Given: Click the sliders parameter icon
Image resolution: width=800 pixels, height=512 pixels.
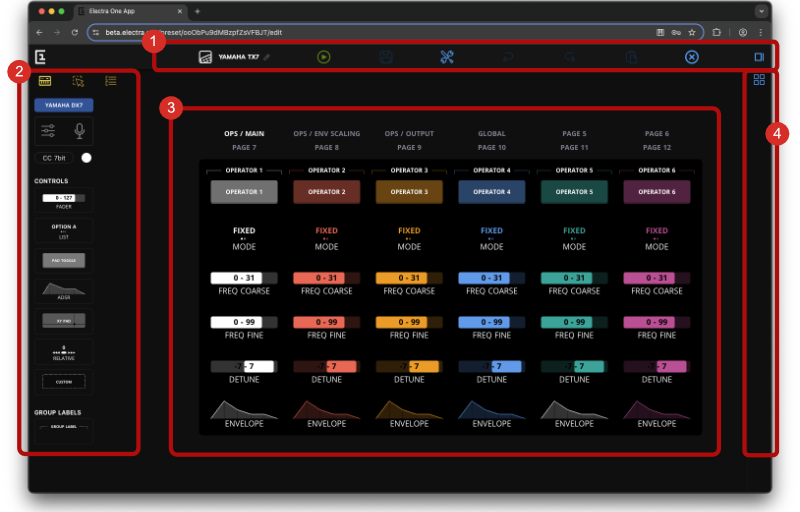Looking at the screenshot, I should pyautogui.click(x=48, y=131).
